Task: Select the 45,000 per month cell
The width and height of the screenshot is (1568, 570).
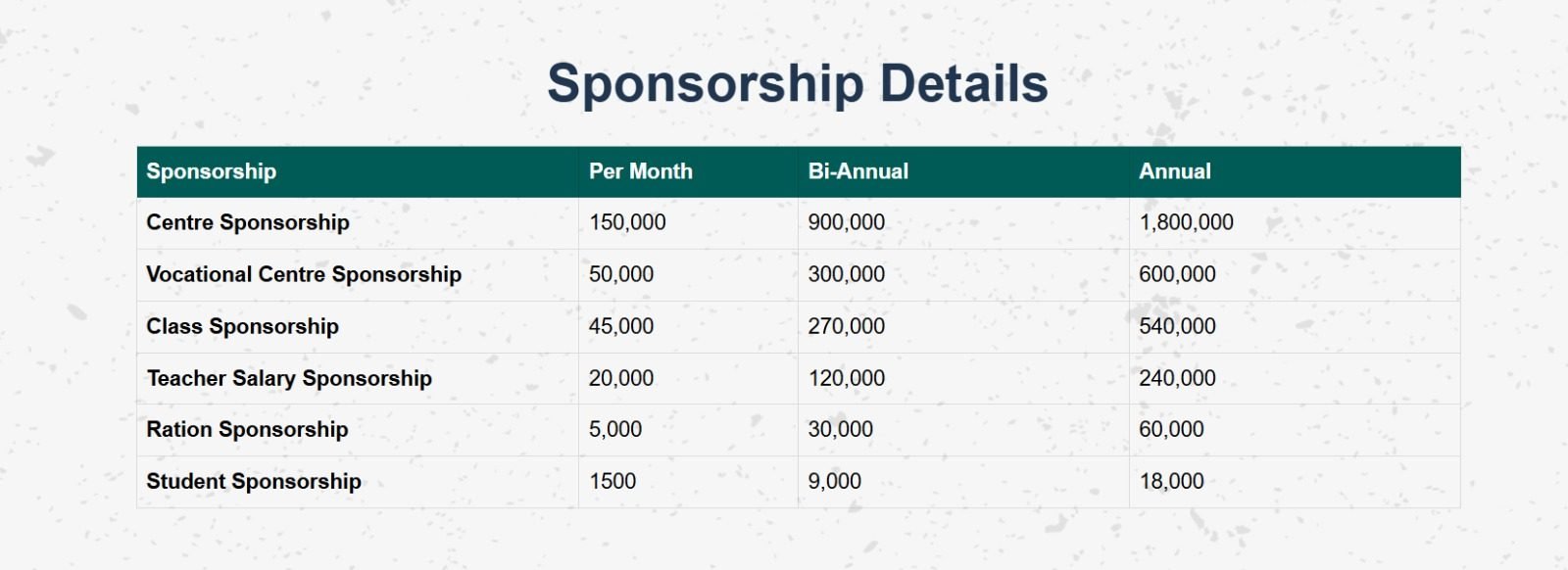Action: click(x=620, y=326)
